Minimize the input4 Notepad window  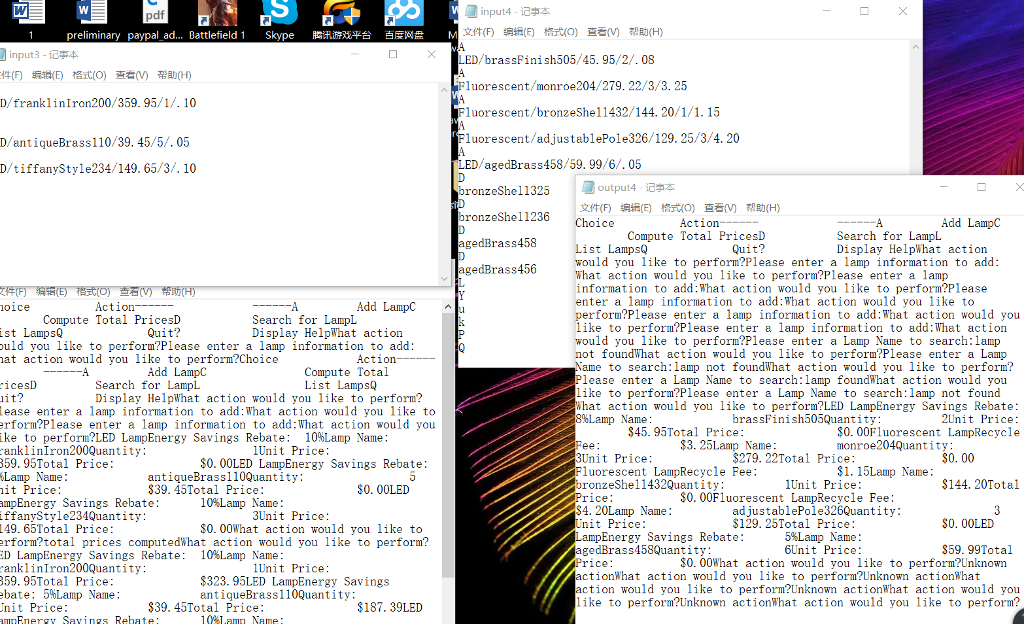pyautogui.click(x=826, y=11)
